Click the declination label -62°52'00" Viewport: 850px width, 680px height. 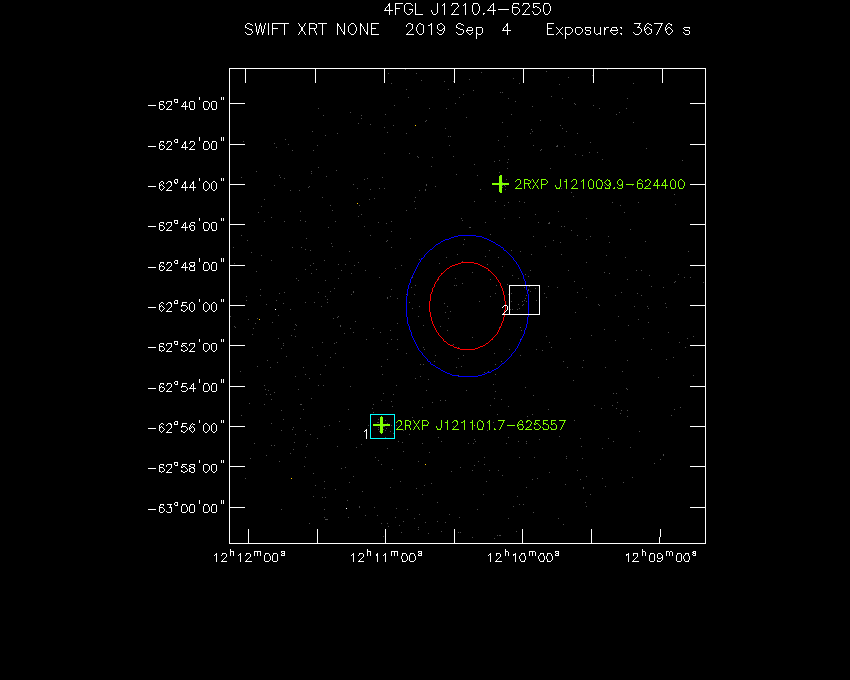(186, 347)
